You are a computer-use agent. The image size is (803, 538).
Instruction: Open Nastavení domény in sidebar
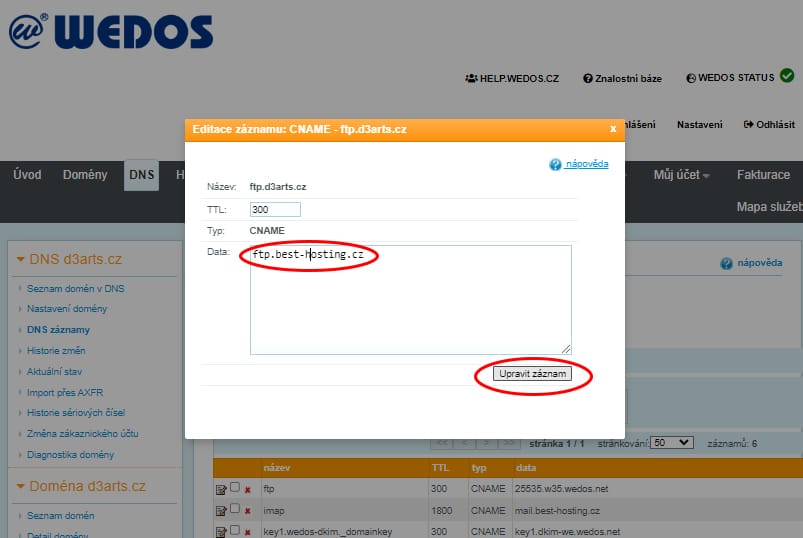tap(67, 309)
